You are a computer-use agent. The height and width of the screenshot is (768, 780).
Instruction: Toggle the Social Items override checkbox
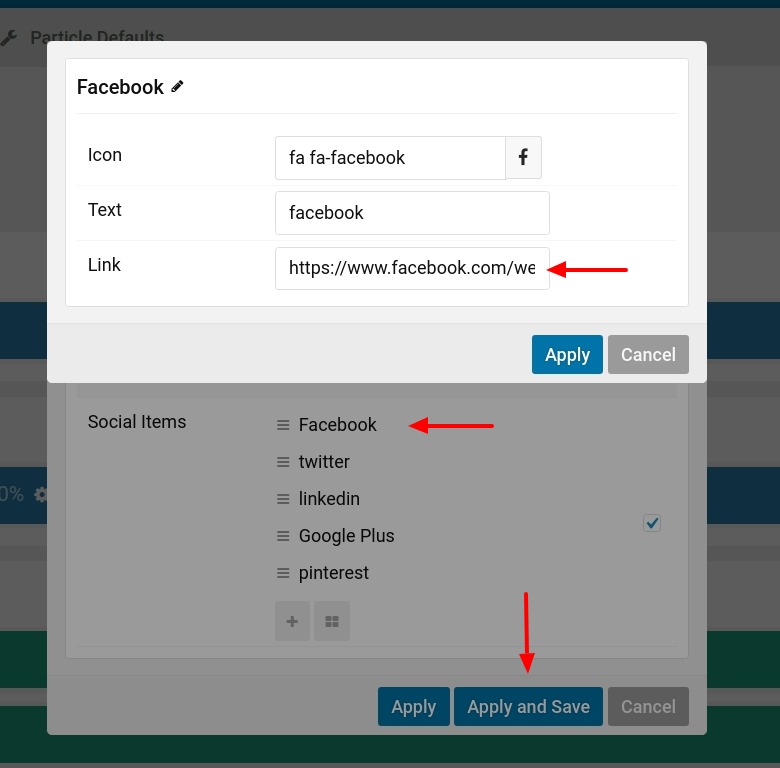coord(652,523)
